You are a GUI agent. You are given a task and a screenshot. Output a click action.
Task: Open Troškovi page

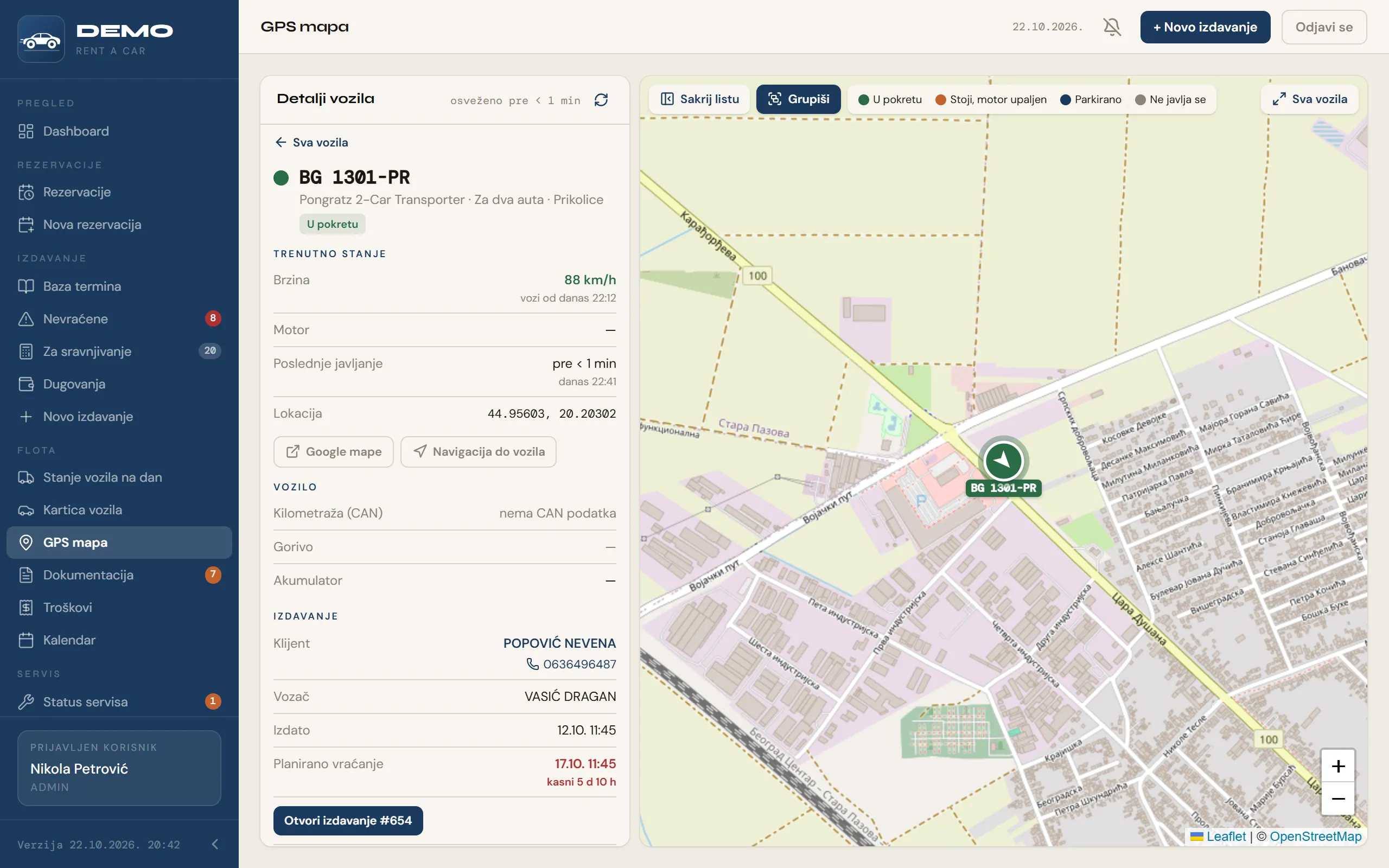(119, 608)
